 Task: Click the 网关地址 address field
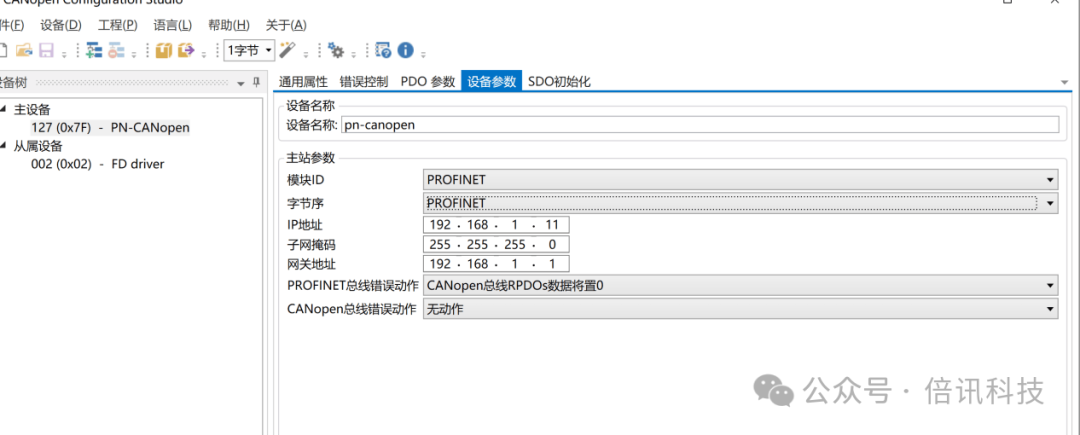pyautogui.click(x=497, y=264)
